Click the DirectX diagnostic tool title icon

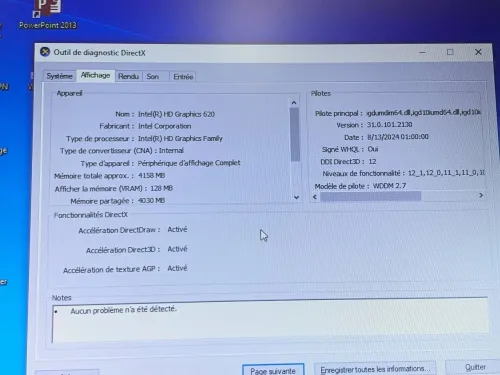pos(45,52)
